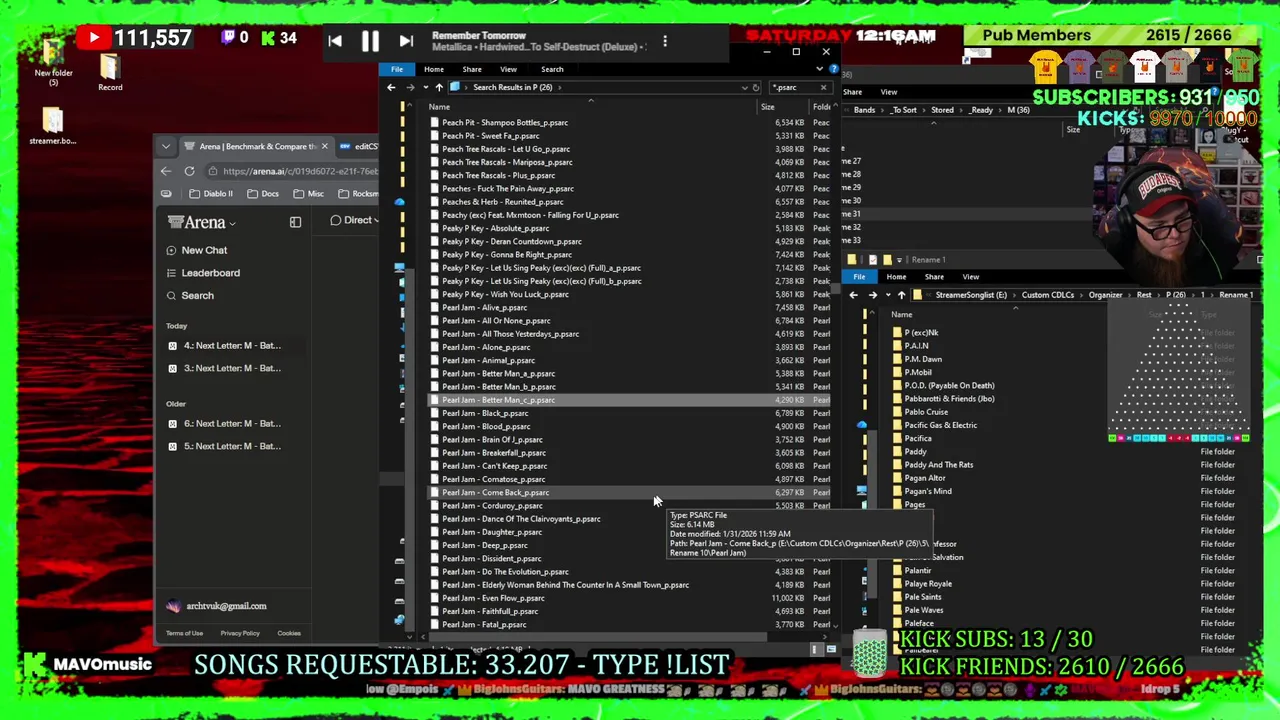The height and width of the screenshot is (720, 1280).
Task: Skip to previous track in media overlay
Action: (335, 41)
